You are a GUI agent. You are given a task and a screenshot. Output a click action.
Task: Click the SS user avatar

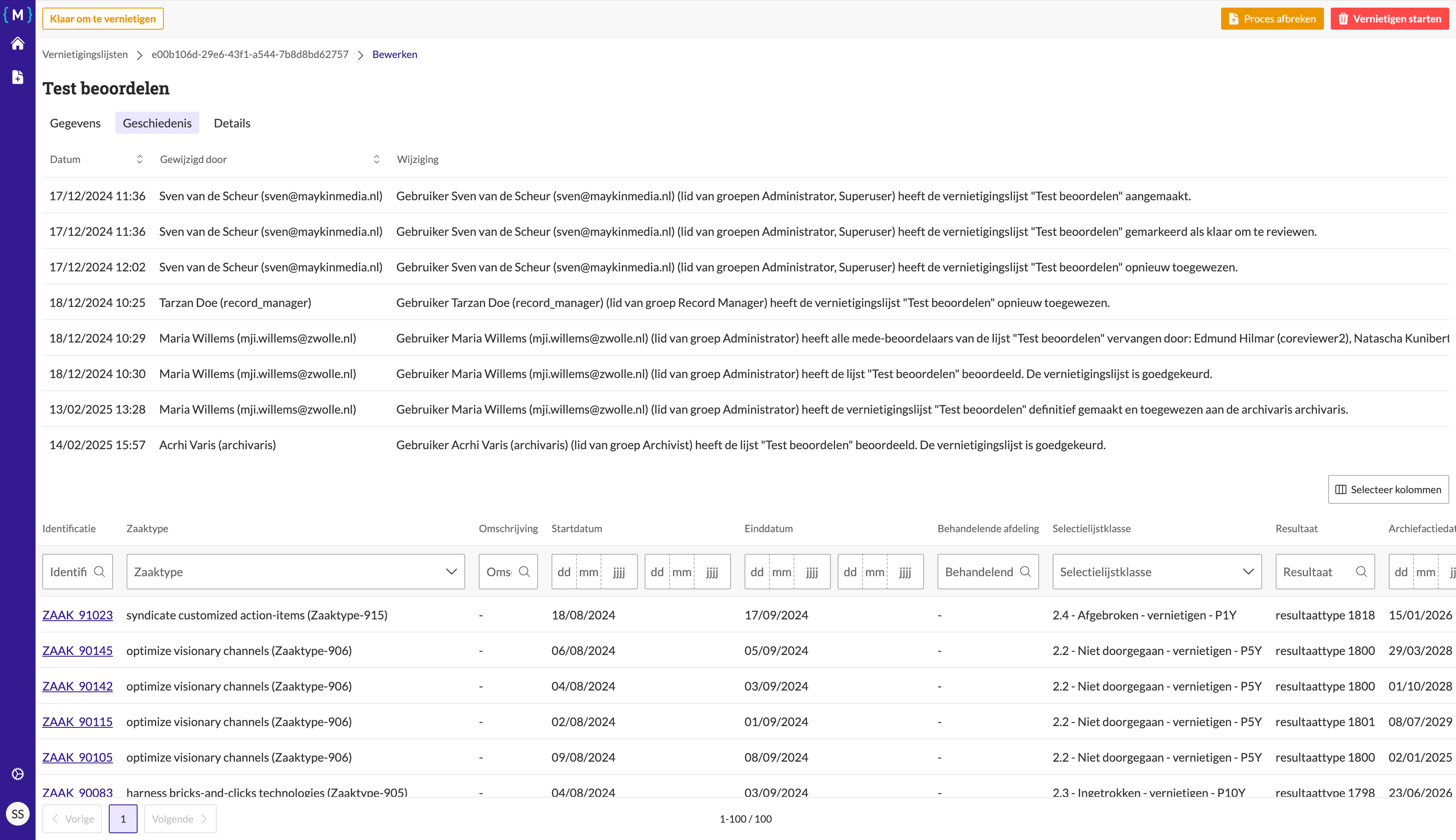pos(17,813)
